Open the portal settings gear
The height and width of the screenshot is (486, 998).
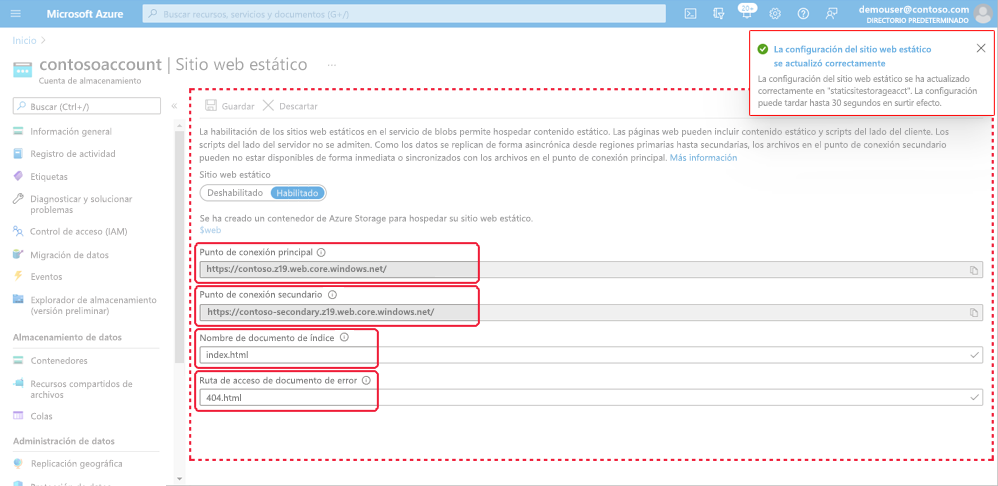[775, 13]
